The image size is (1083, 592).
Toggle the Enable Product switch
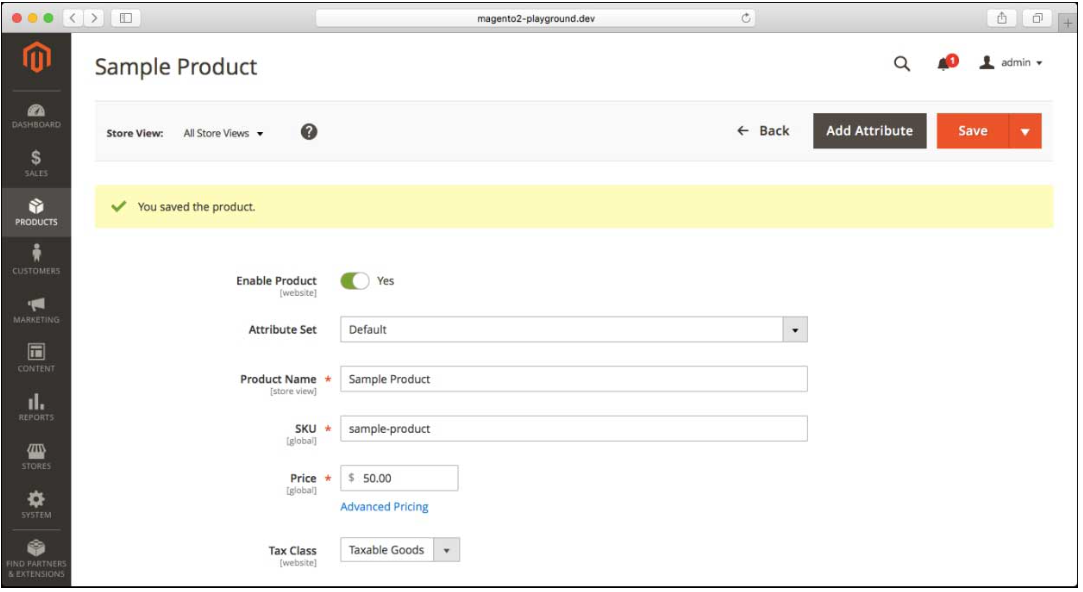pyautogui.click(x=355, y=281)
